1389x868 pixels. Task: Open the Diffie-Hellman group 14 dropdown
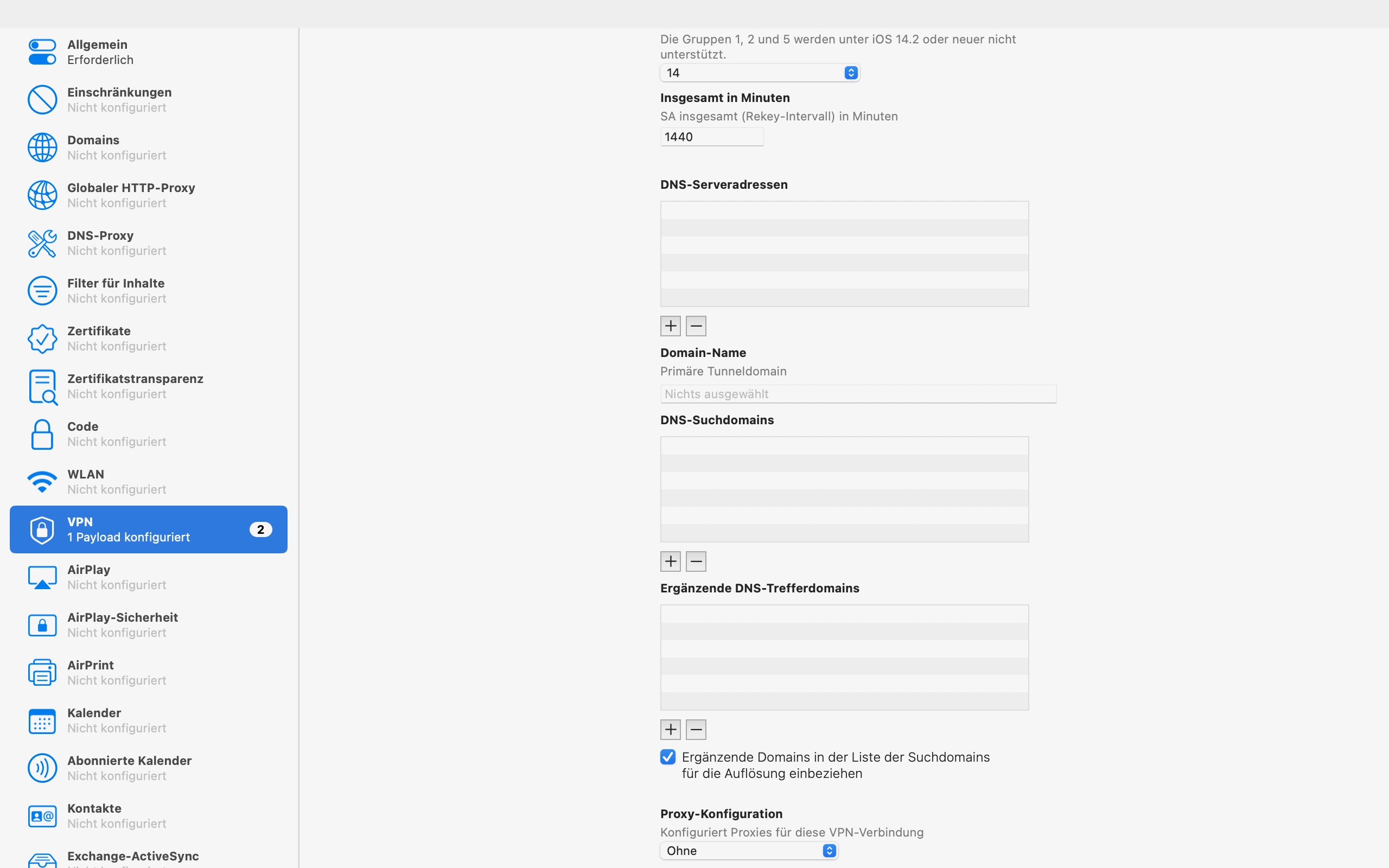pyautogui.click(x=760, y=73)
